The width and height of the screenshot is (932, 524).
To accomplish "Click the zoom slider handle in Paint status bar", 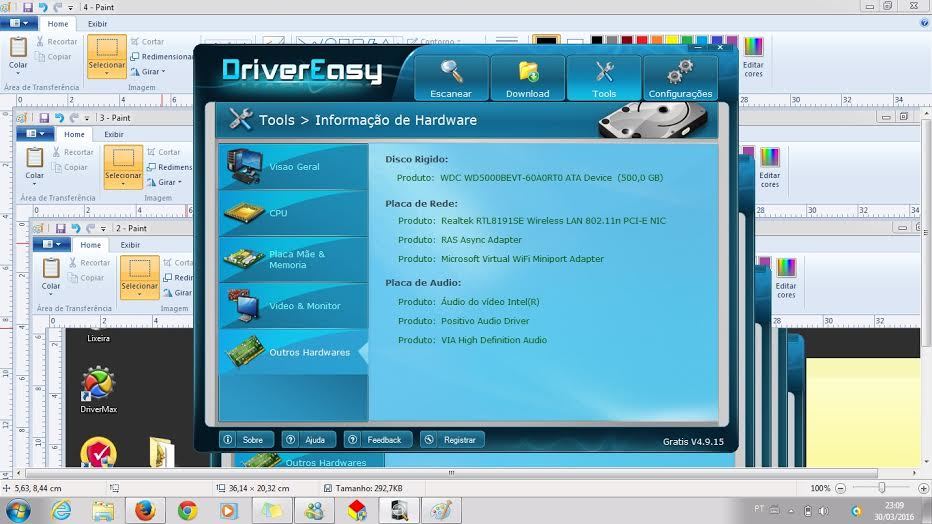I will coord(881,488).
